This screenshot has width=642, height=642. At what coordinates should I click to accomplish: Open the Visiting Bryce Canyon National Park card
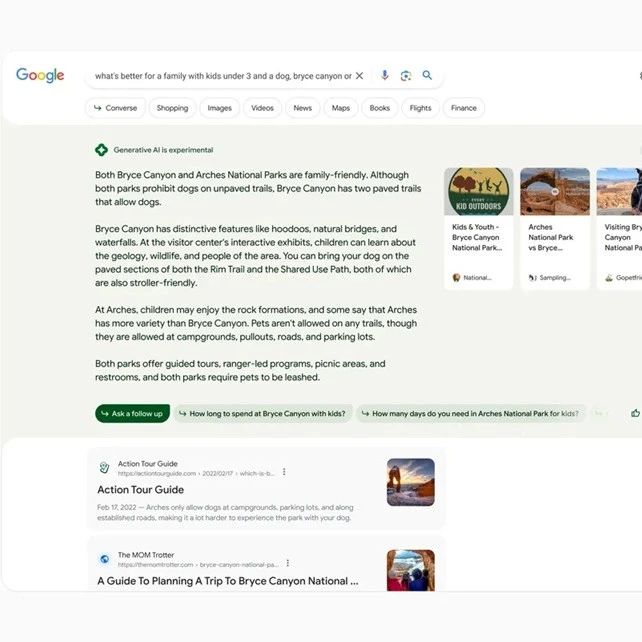tap(619, 228)
